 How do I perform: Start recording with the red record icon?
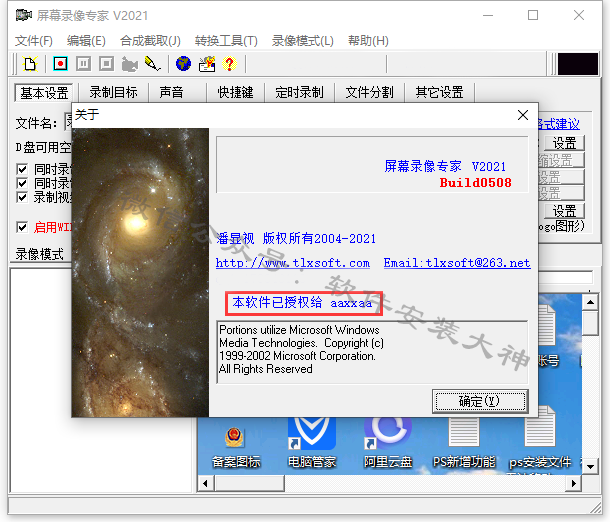click(60, 64)
